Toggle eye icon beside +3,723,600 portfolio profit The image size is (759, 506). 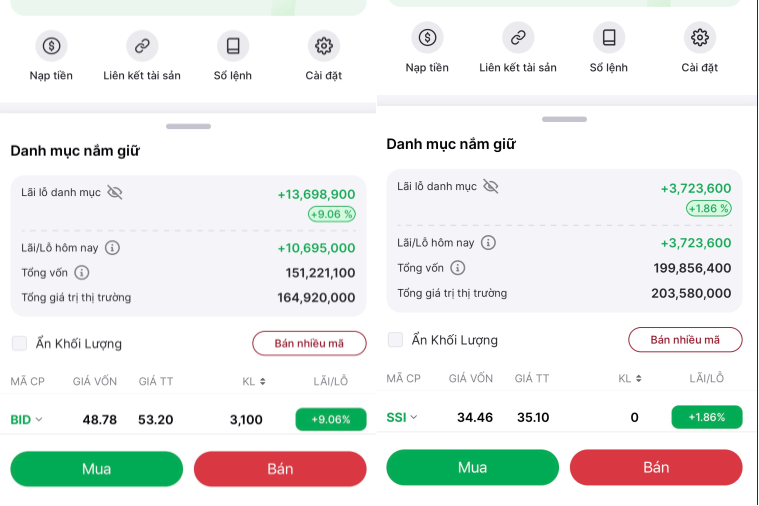coord(490,186)
